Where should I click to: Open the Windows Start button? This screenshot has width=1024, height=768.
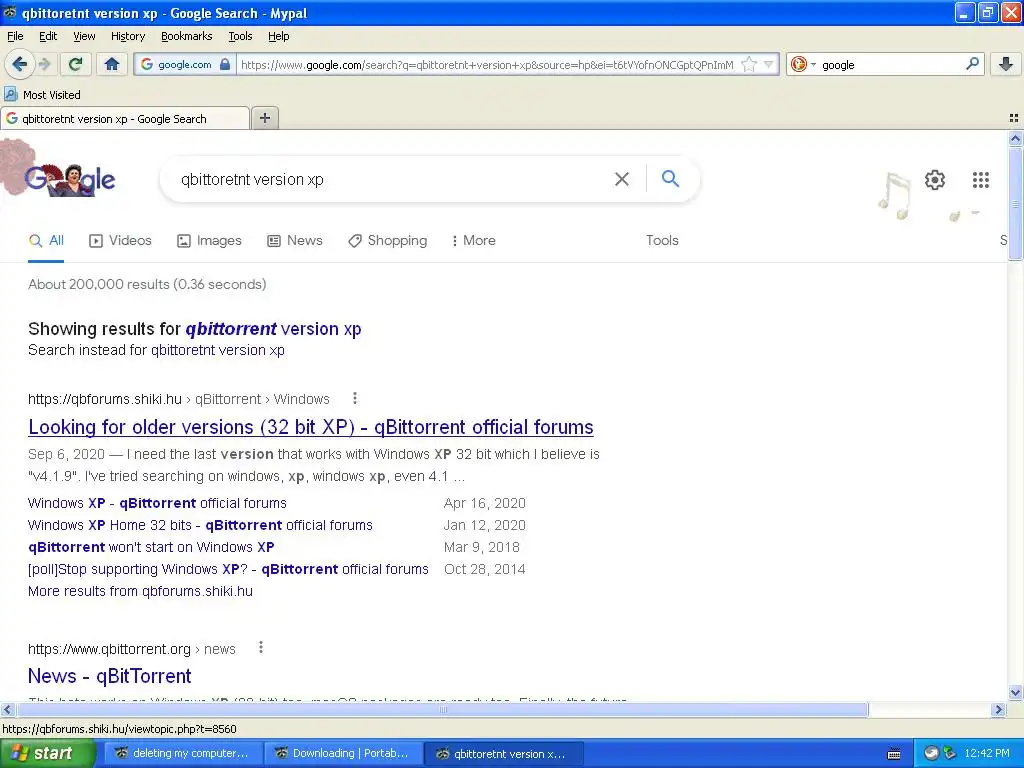pos(47,754)
